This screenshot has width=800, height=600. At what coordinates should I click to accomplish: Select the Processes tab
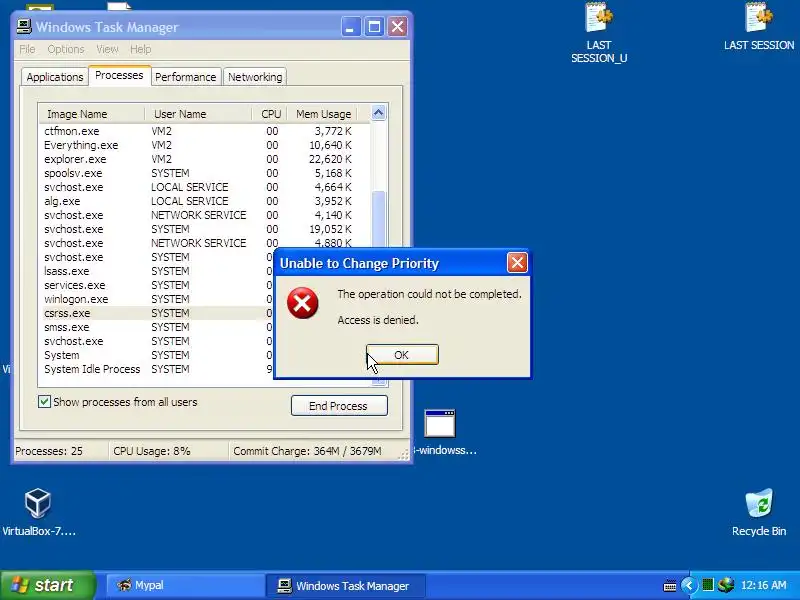click(119, 76)
